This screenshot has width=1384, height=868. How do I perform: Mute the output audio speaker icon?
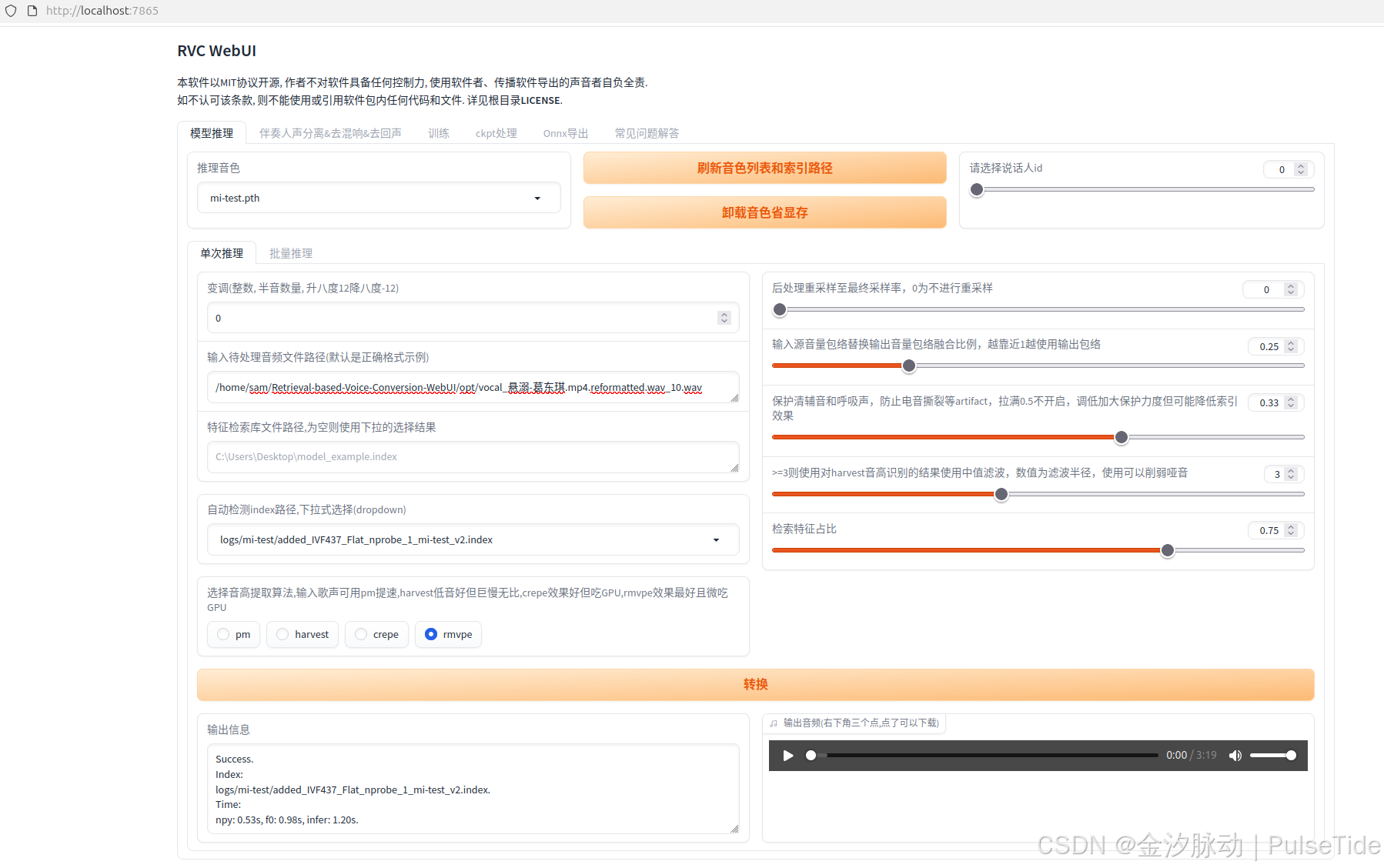tap(1235, 756)
